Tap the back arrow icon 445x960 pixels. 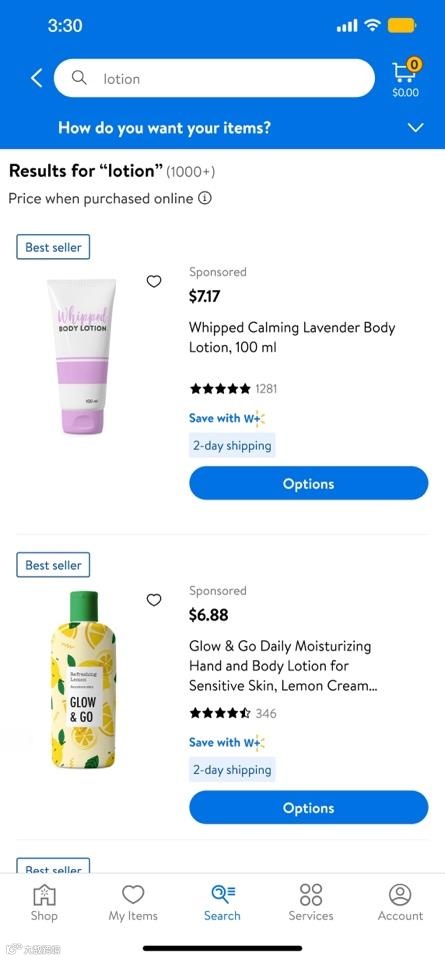click(x=37, y=78)
